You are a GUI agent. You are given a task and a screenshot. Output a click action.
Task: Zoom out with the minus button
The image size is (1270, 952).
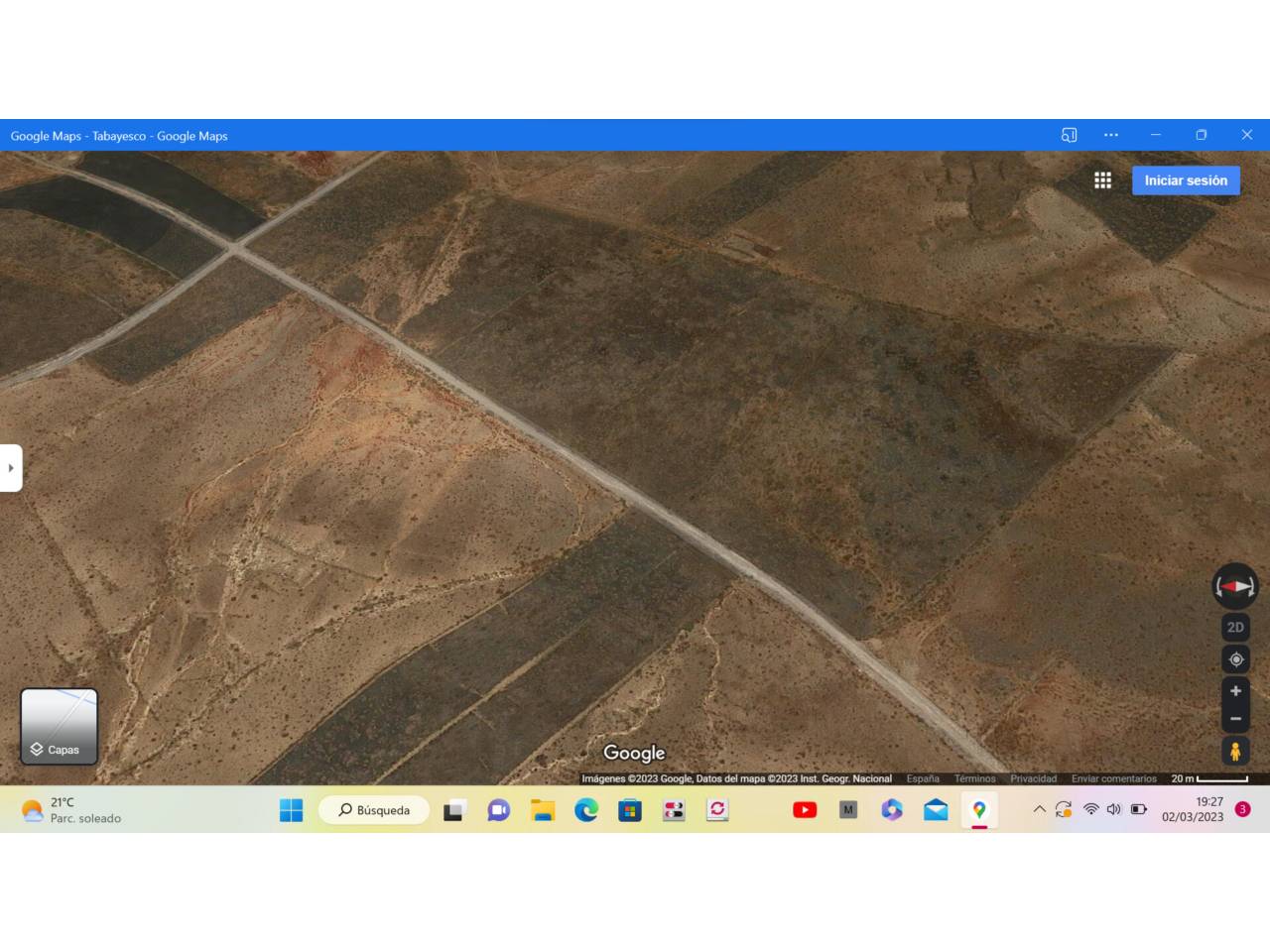point(1235,719)
